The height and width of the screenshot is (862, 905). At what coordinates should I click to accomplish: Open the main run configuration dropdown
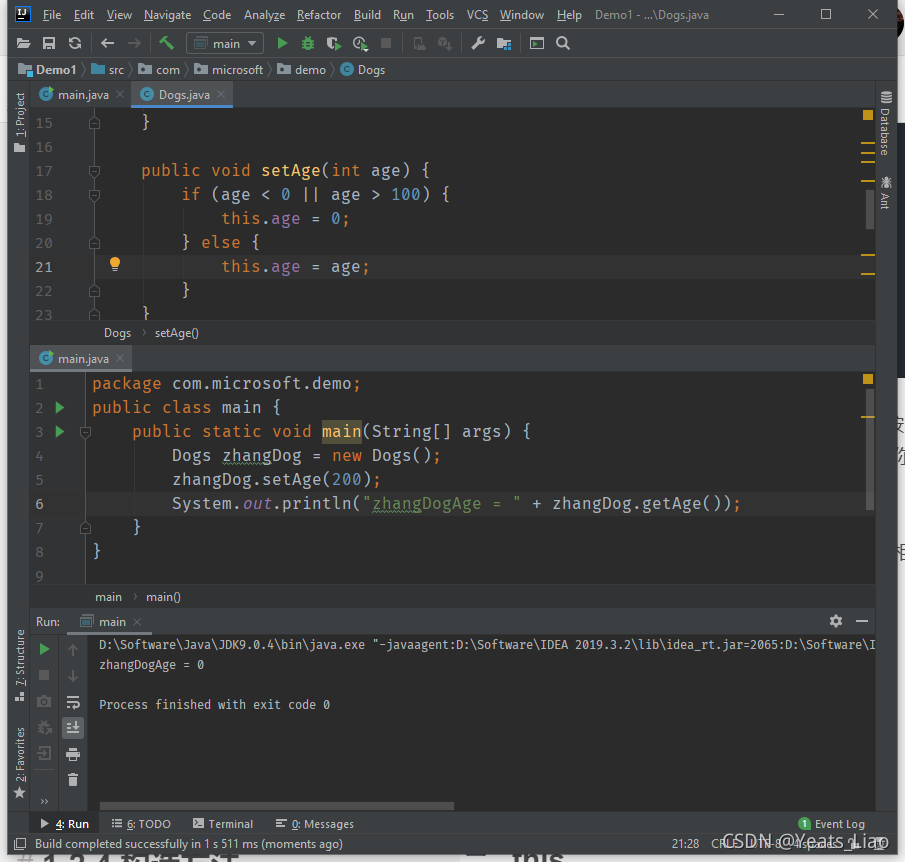225,43
